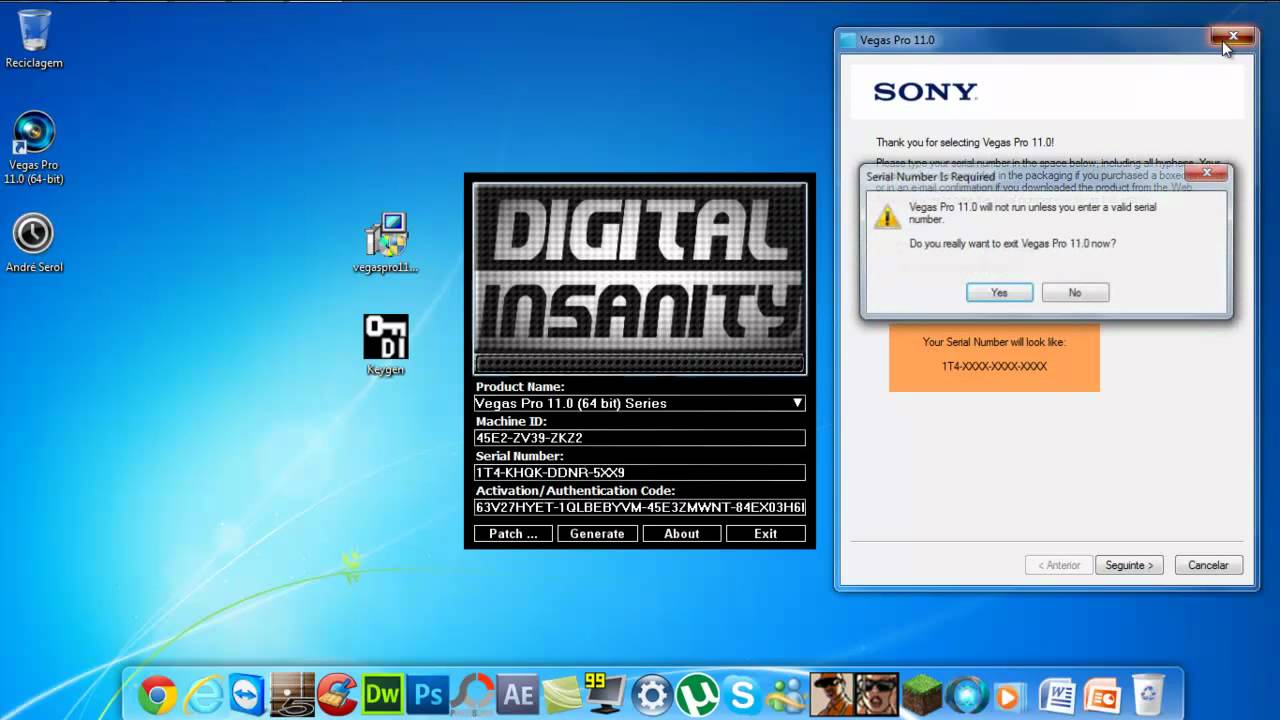
Task: Click the '1T4-XXXX-XXXX-XXXX' sample serial text
Action: coord(994,366)
